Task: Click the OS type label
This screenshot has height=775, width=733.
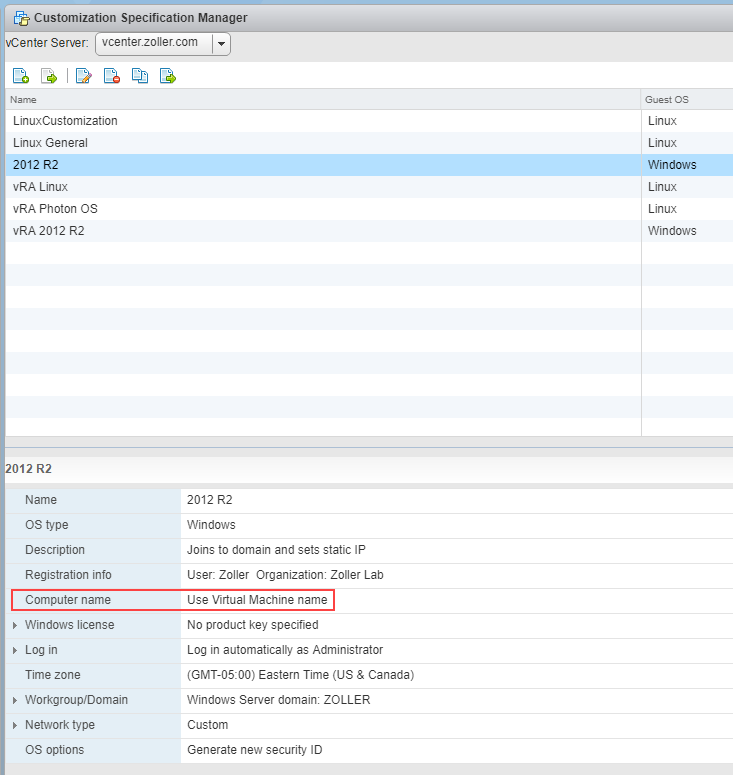Action: click(x=46, y=525)
